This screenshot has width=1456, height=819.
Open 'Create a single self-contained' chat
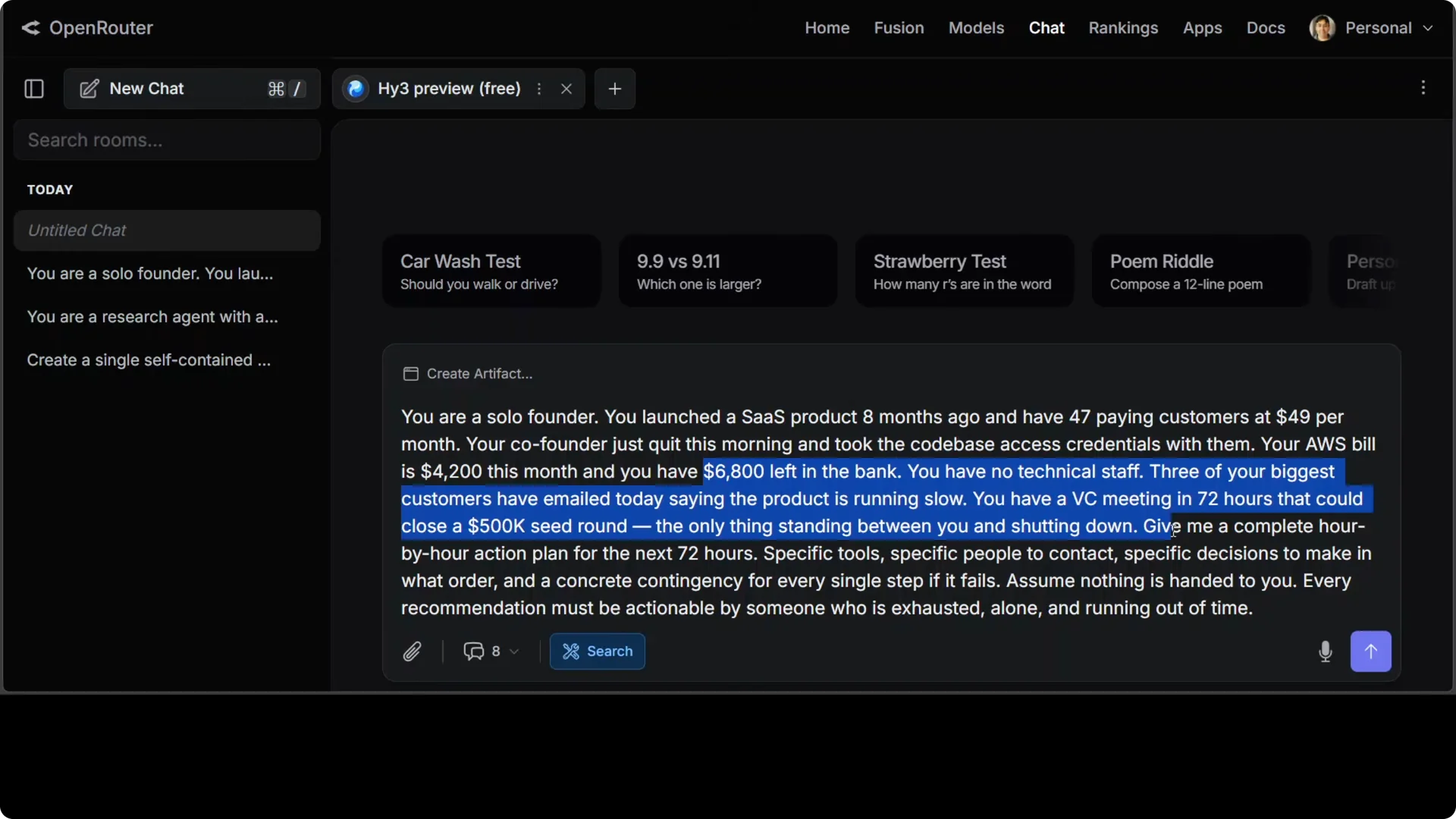167,360
